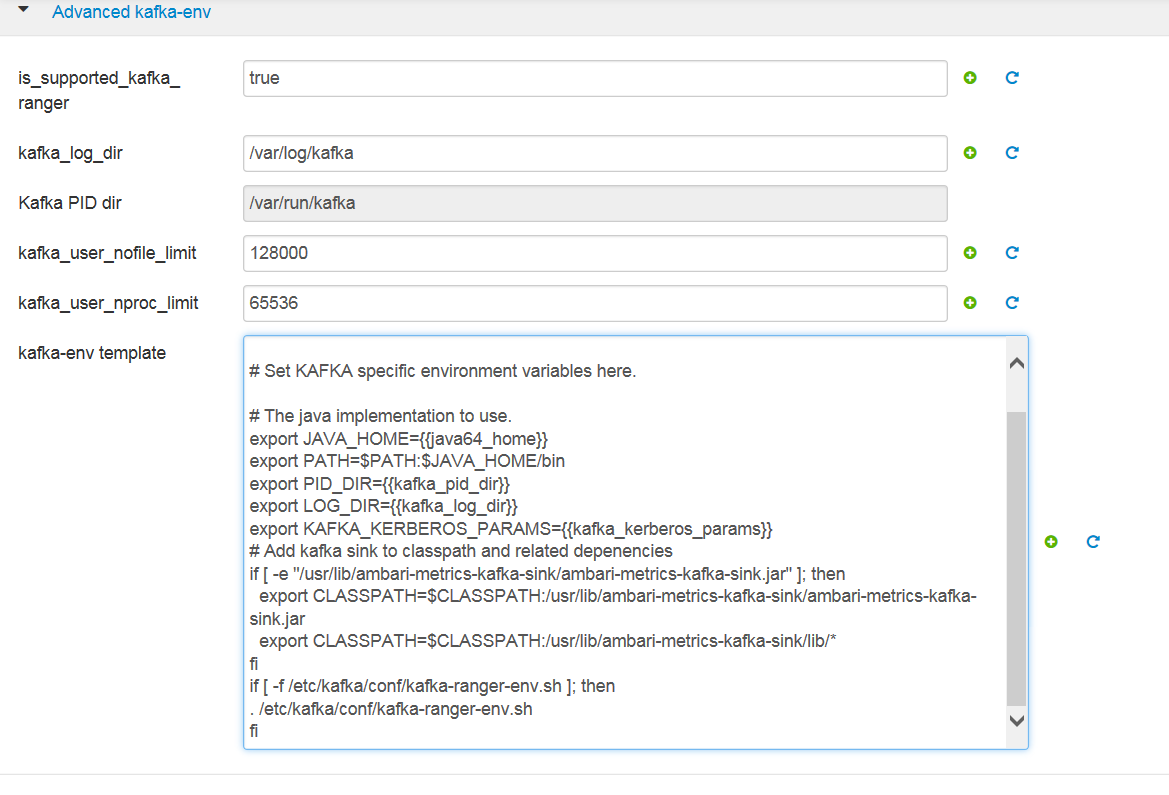Select the override icon beside kafka_log_dir
1169x795 pixels.
click(x=969, y=152)
